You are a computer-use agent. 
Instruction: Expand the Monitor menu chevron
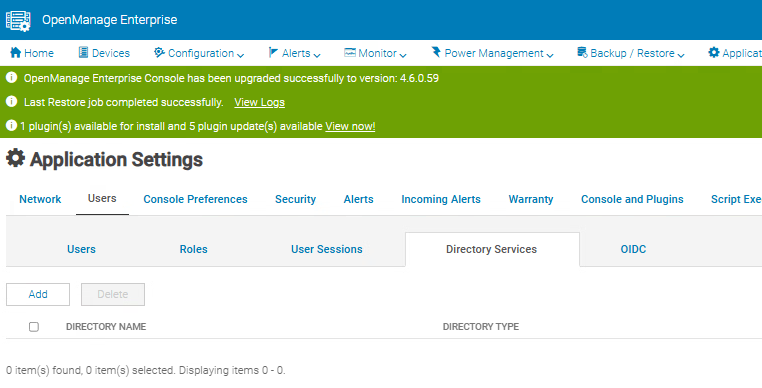click(403, 55)
